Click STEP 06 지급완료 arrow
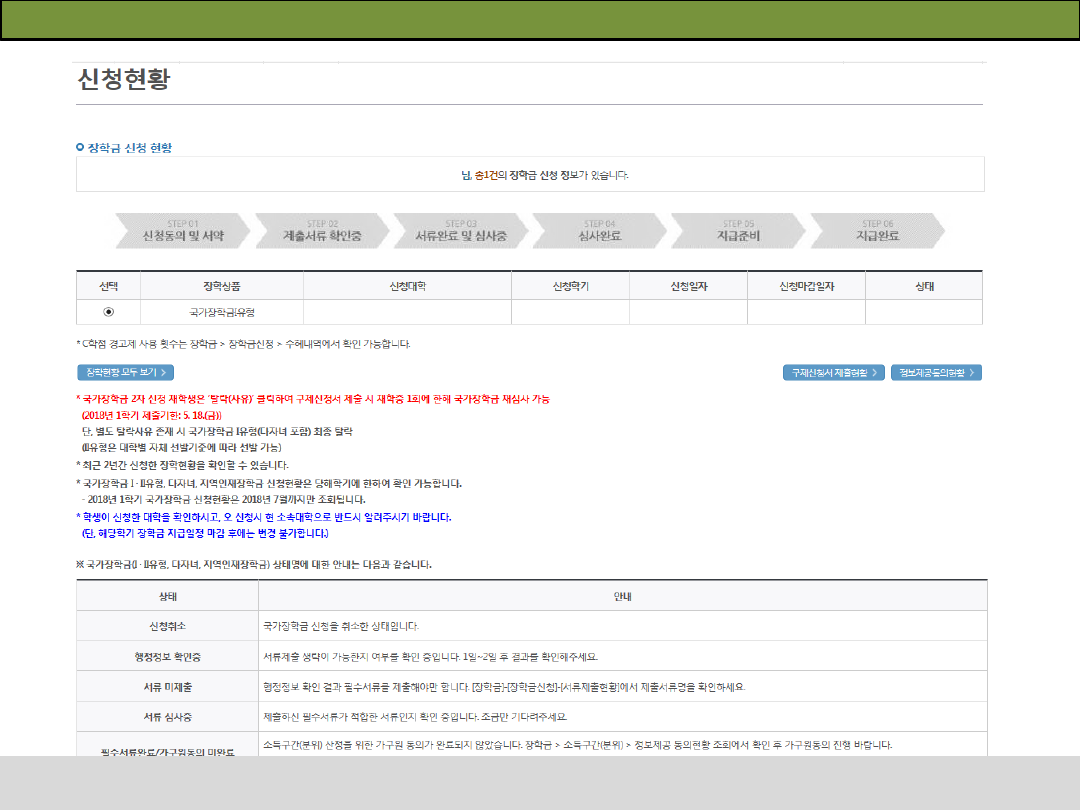1080x810 pixels. tap(877, 231)
